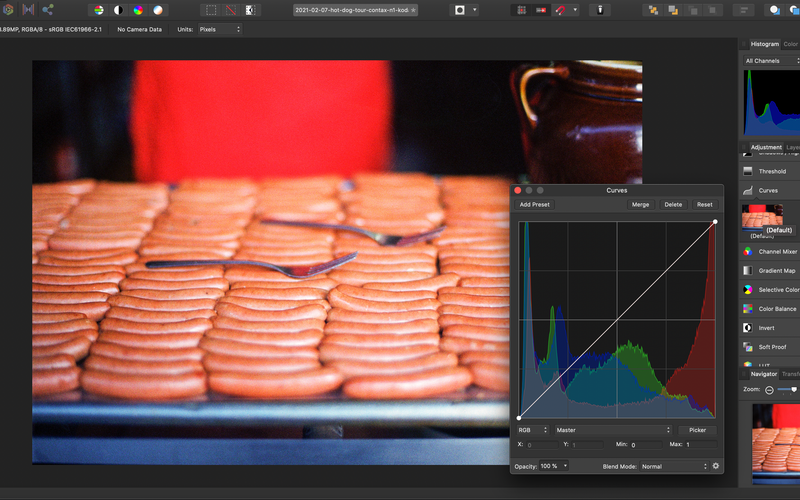
Task: Click the Navigator zoom out minus
Action: [x=769, y=390]
